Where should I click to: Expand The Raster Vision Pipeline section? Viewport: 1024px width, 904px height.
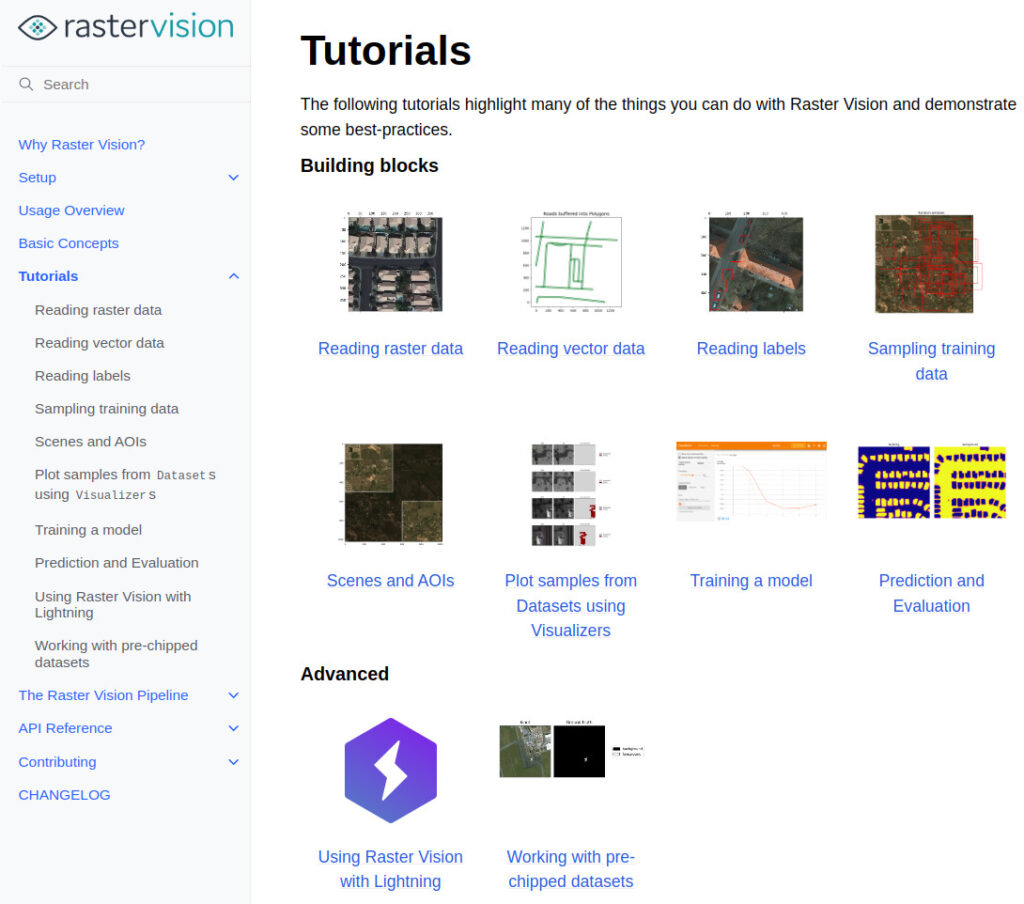pos(234,695)
